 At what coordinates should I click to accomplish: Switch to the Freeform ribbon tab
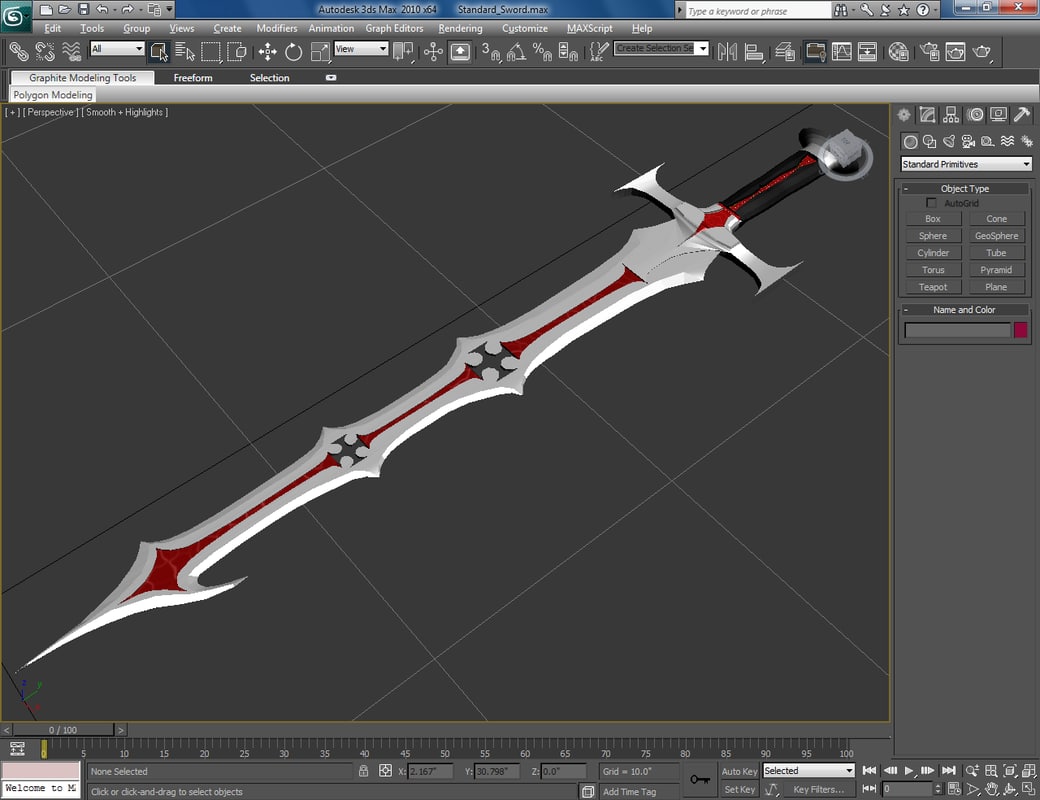pyautogui.click(x=193, y=77)
